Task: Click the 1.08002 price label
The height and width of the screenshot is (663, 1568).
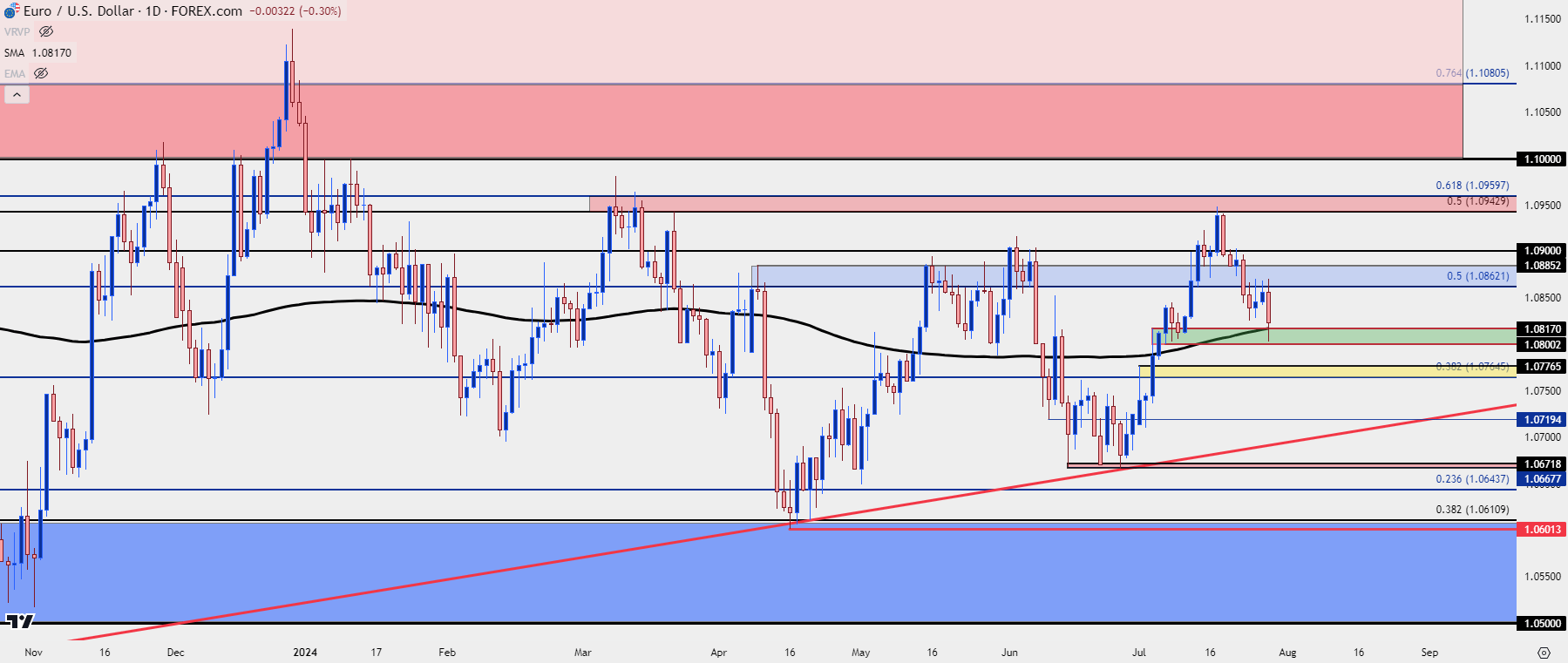Action: (x=1541, y=345)
